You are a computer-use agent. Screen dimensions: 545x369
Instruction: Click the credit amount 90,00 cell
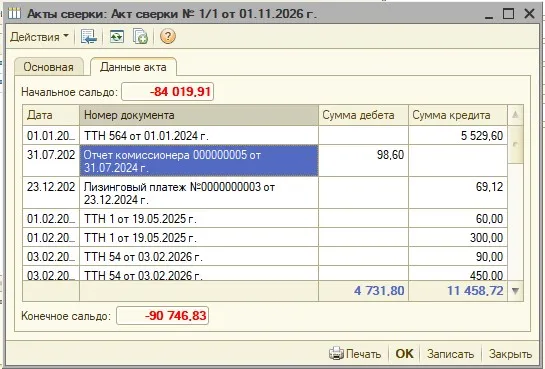458,257
